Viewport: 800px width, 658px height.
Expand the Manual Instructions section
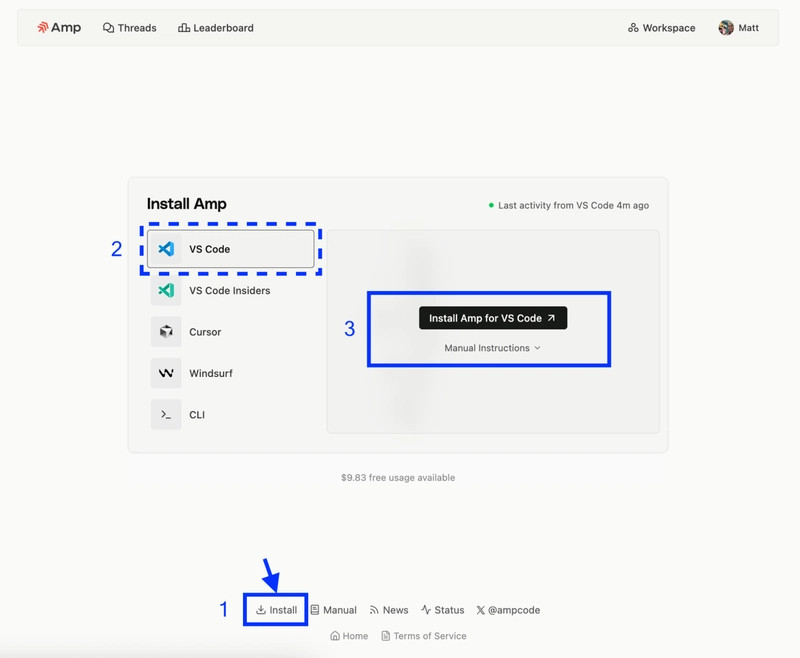pos(492,348)
